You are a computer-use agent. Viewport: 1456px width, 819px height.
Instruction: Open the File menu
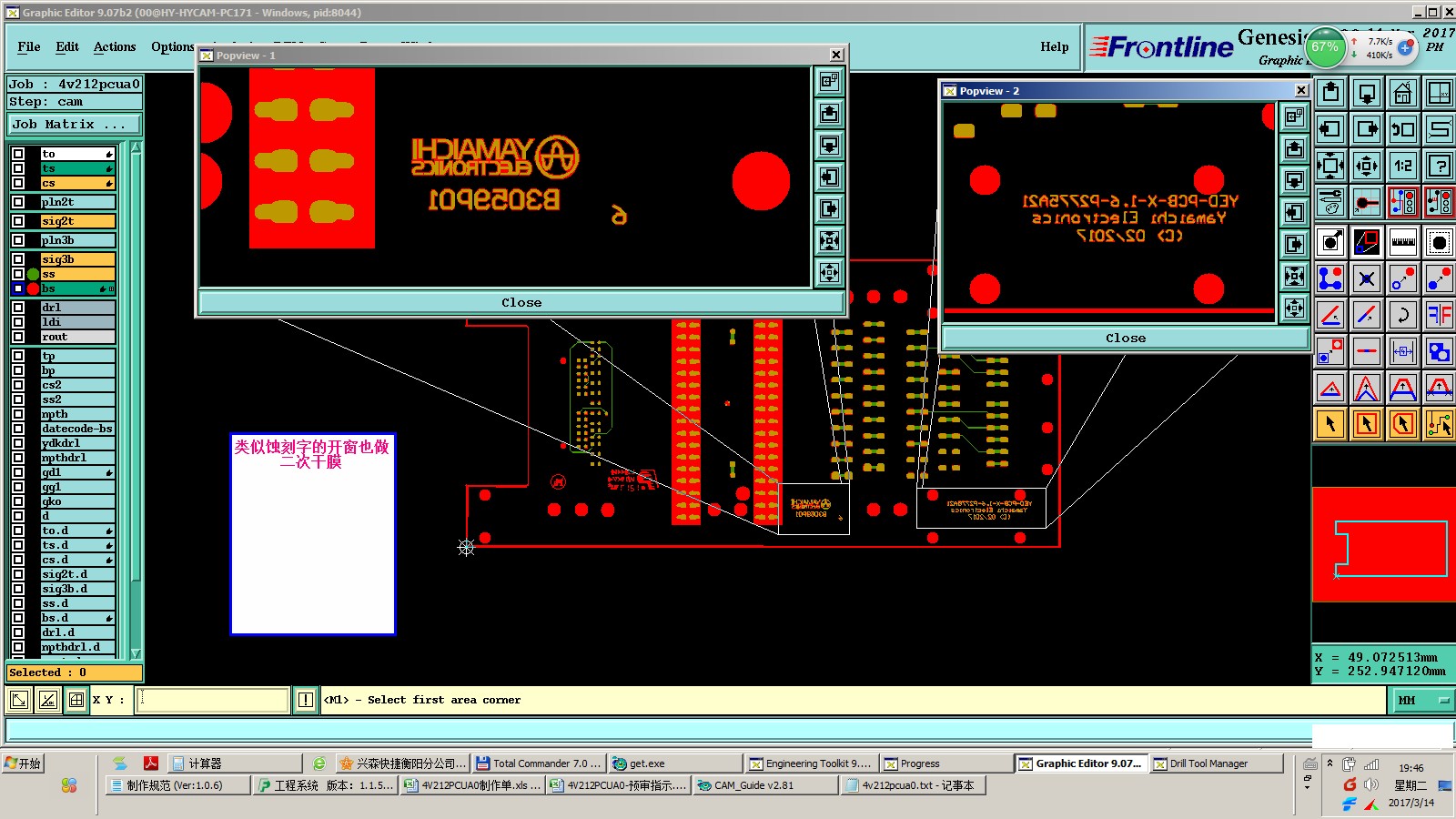pos(29,46)
